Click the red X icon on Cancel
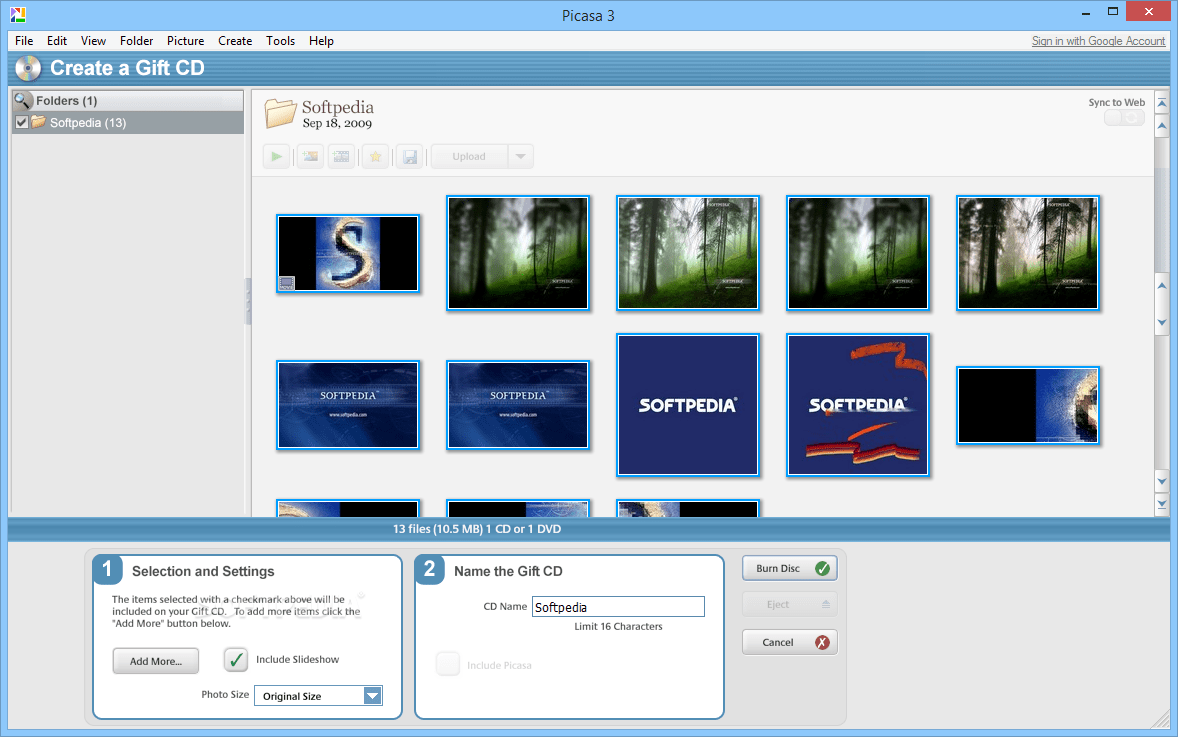 pyautogui.click(x=823, y=642)
